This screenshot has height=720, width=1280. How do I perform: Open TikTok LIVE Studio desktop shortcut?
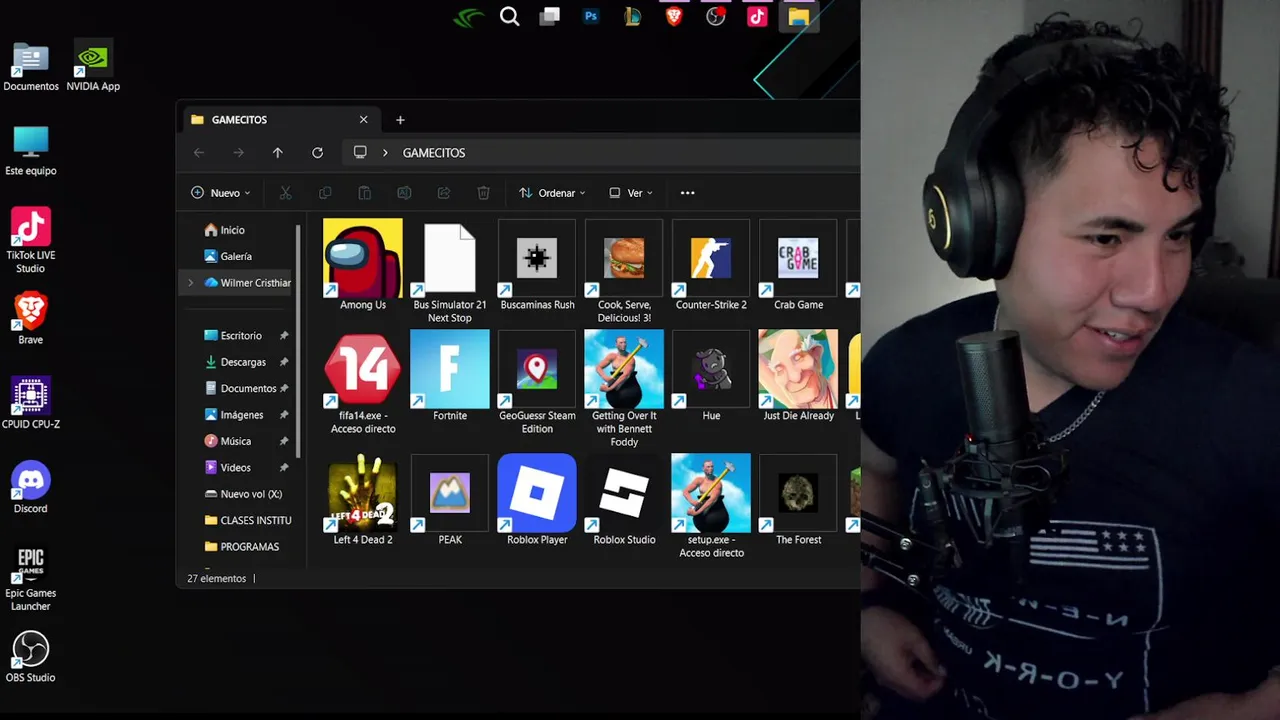coord(31,241)
